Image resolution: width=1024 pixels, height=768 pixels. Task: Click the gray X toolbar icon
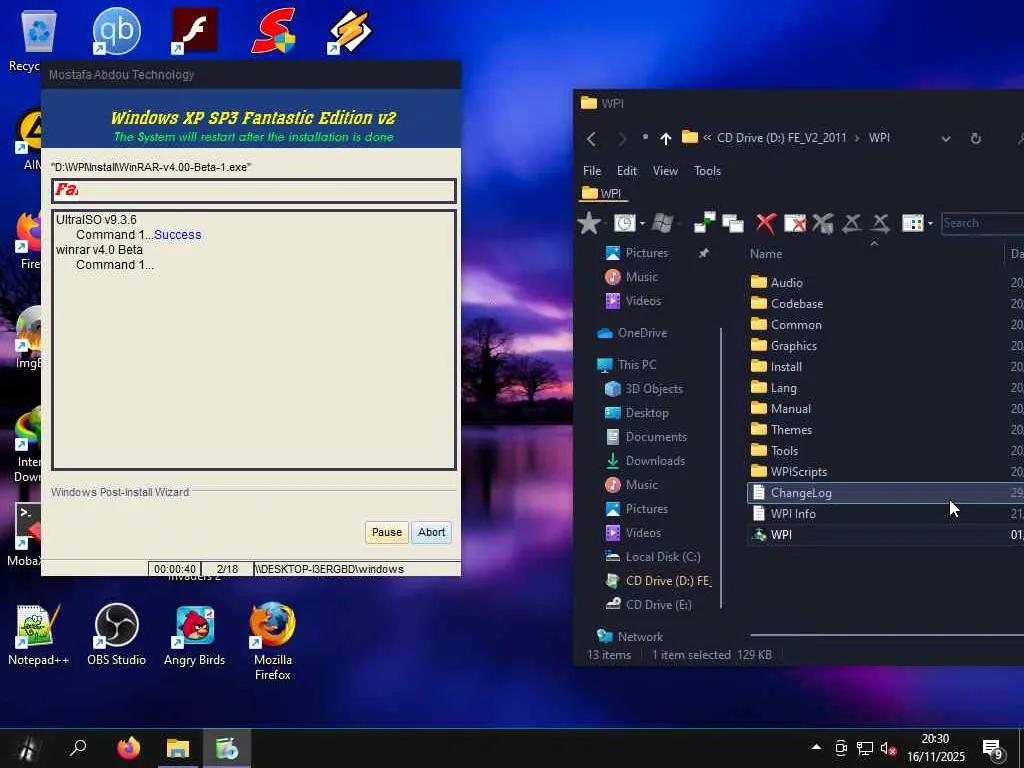click(823, 223)
